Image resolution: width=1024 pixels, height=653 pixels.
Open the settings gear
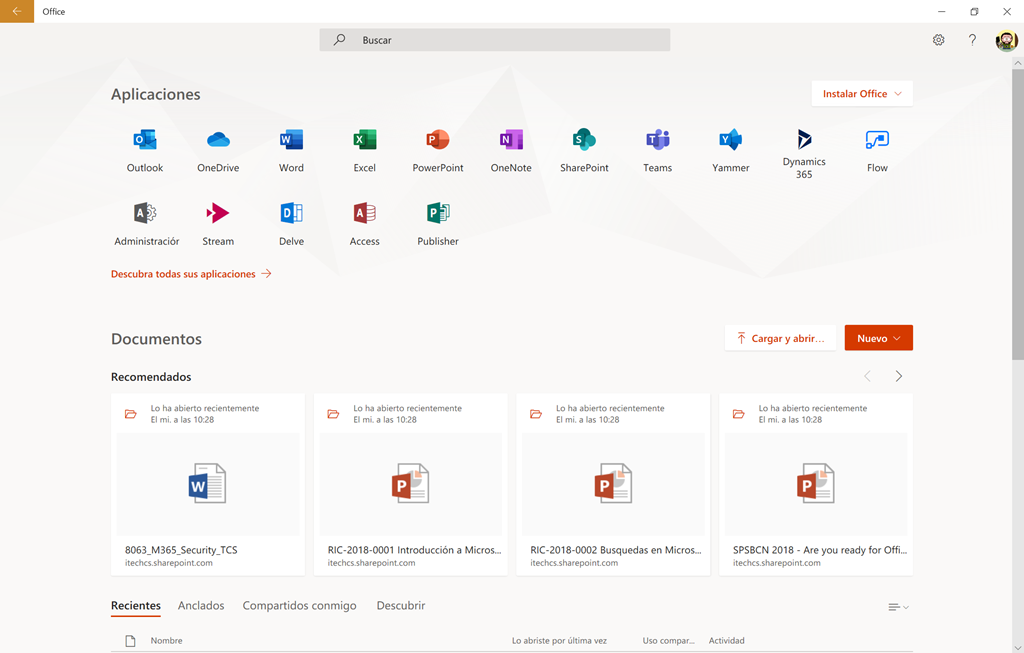click(x=938, y=39)
